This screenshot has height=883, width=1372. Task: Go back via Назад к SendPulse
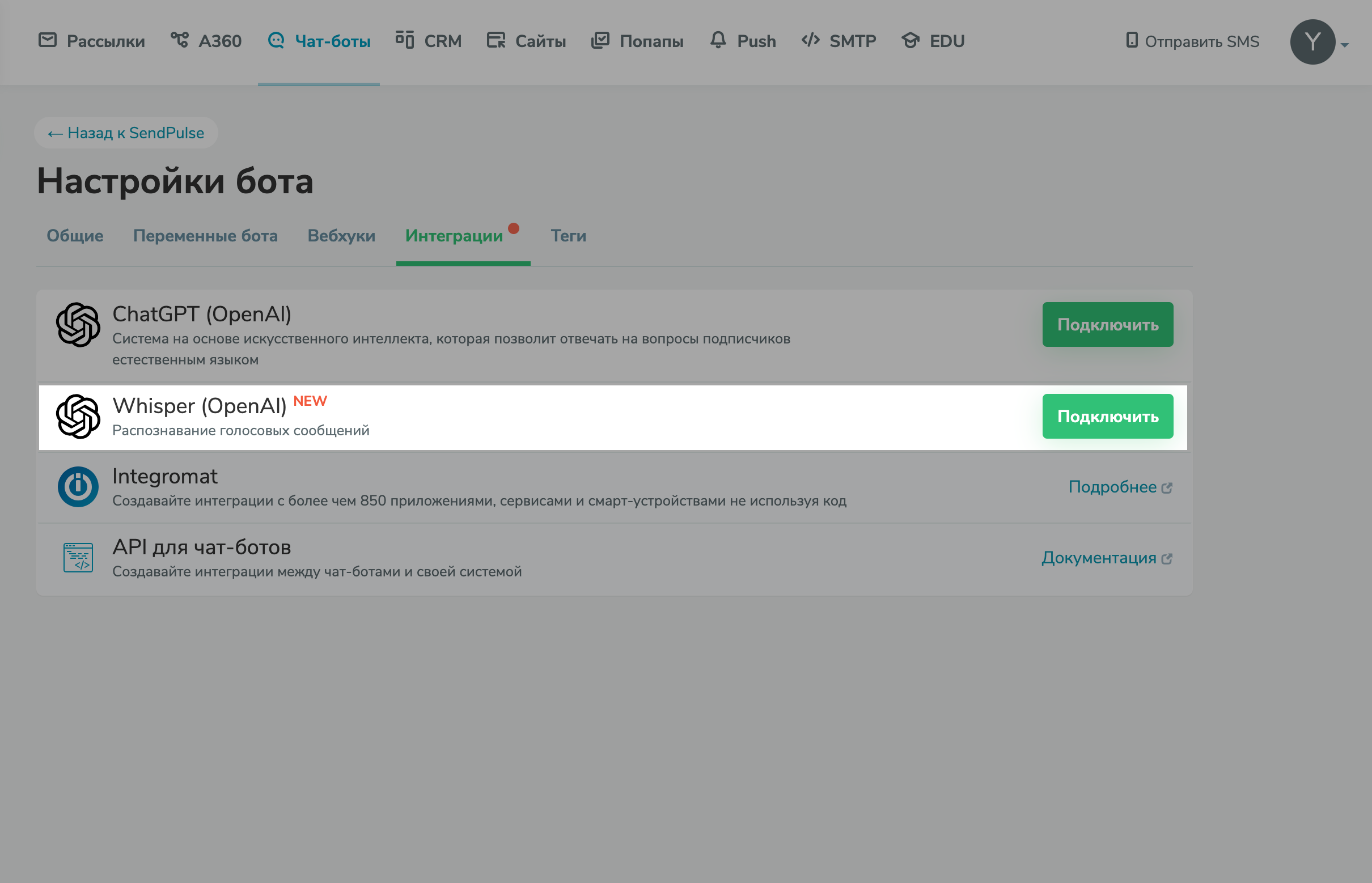tap(126, 133)
